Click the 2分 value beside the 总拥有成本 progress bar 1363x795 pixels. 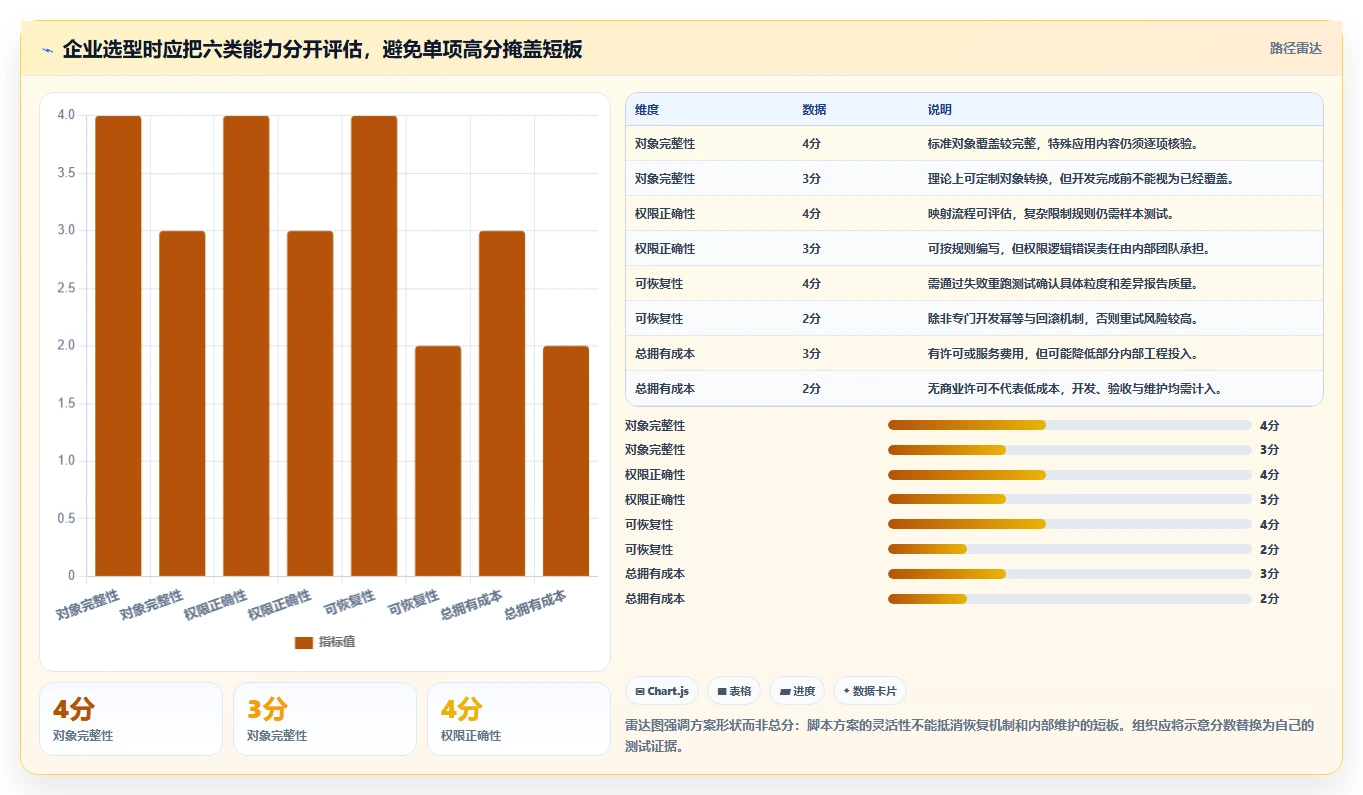click(x=1269, y=599)
